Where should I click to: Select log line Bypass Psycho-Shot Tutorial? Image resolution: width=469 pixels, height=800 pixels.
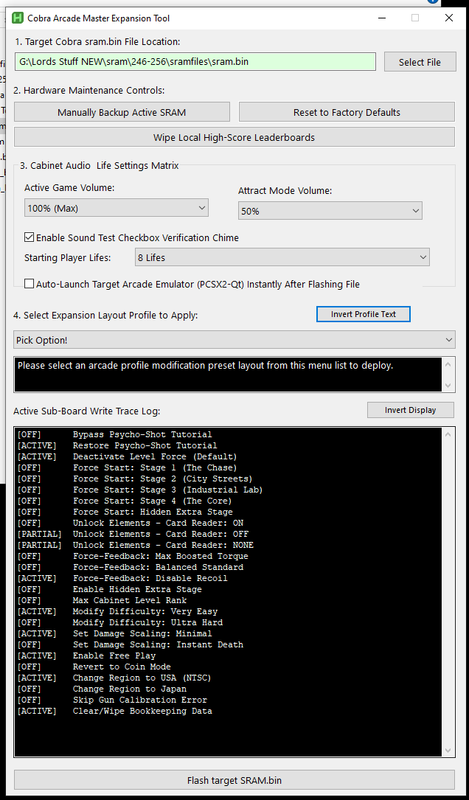pos(114,435)
